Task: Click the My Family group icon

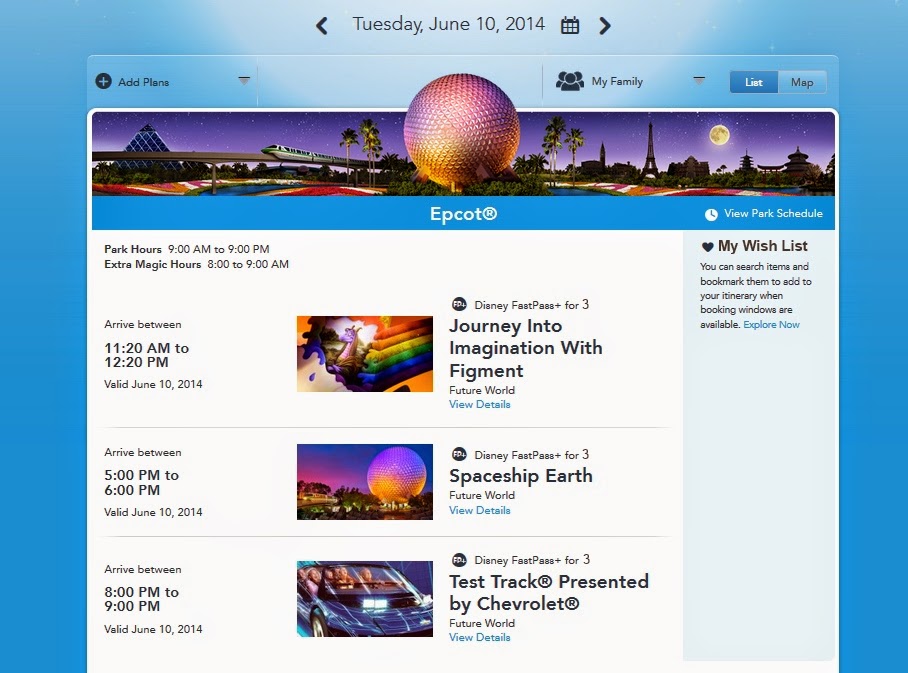Action: pyautogui.click(x=570, y=81)
